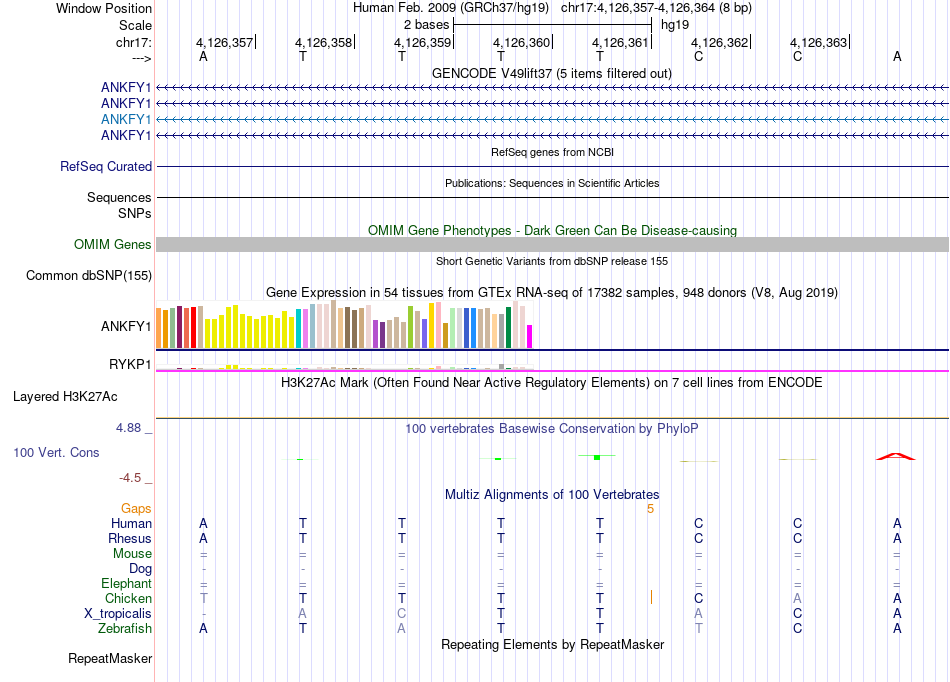
Task: Click the dark green bar in ANKFY1 expression chart
Action: [508, 328]
